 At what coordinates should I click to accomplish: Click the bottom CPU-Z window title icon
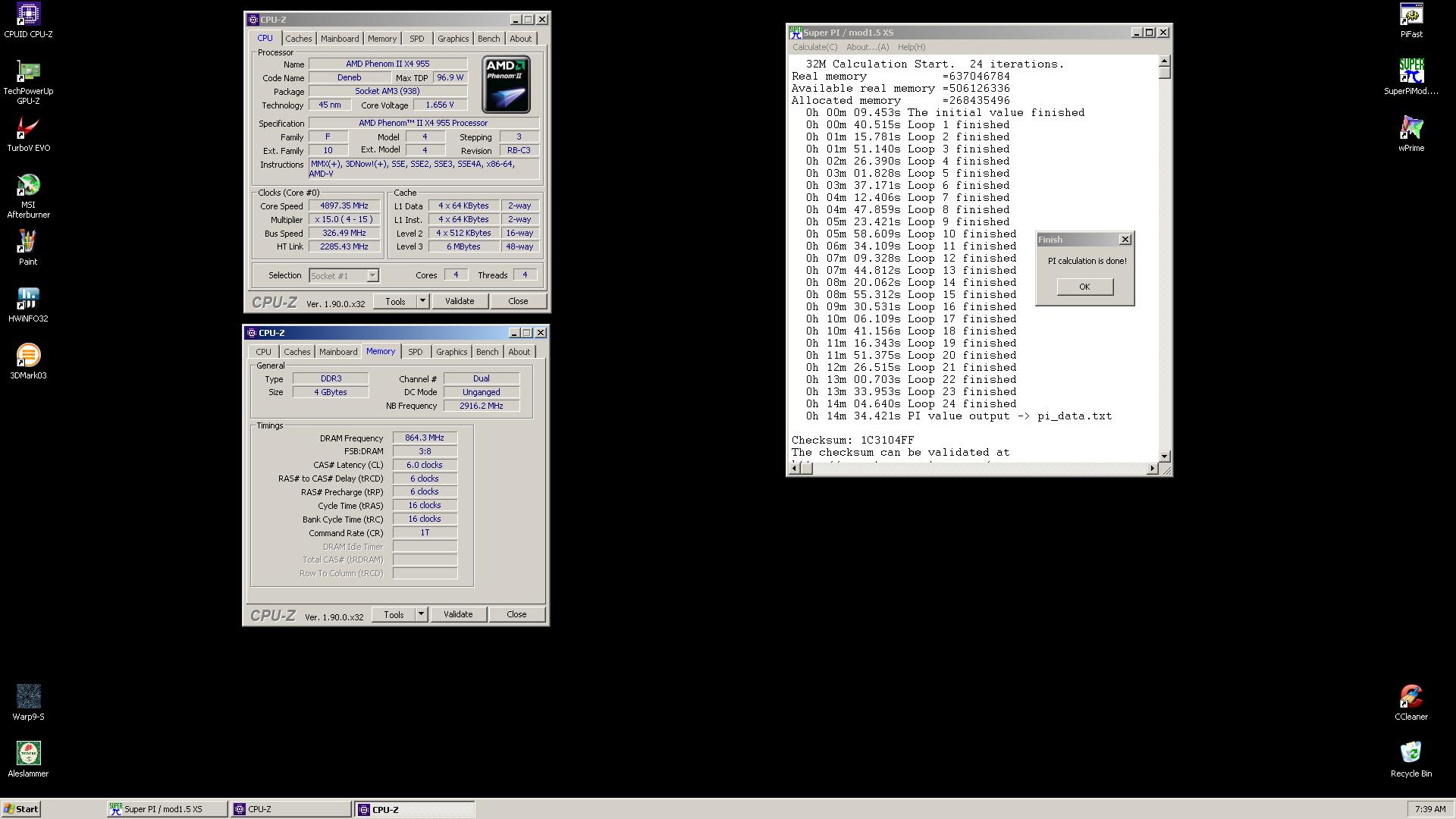[x=252, y=333]
